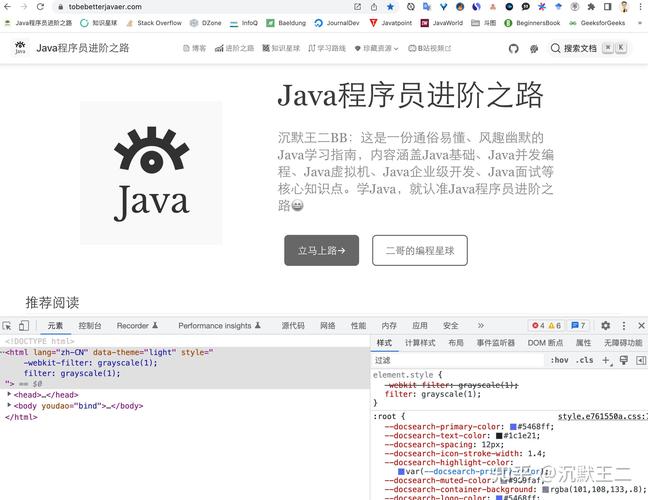Open the Stack Overflow bookmark
This screenshot has width=648, height=500.
[154, 23]
